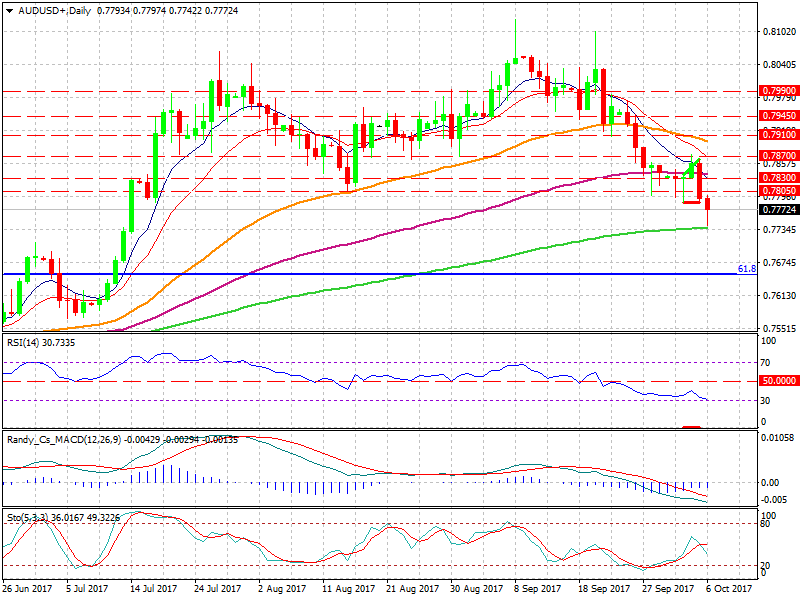Click the 0.78700 level price tag

(778, 156)
